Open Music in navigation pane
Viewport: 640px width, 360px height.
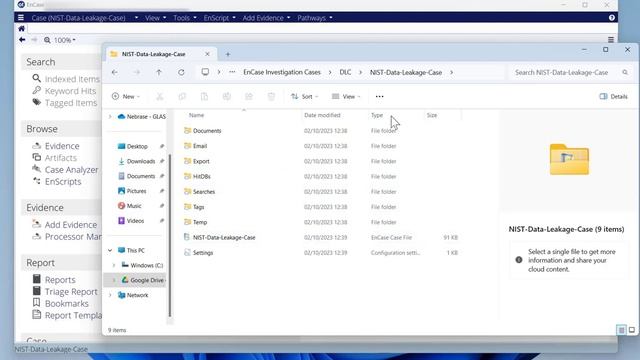point(134,206)
